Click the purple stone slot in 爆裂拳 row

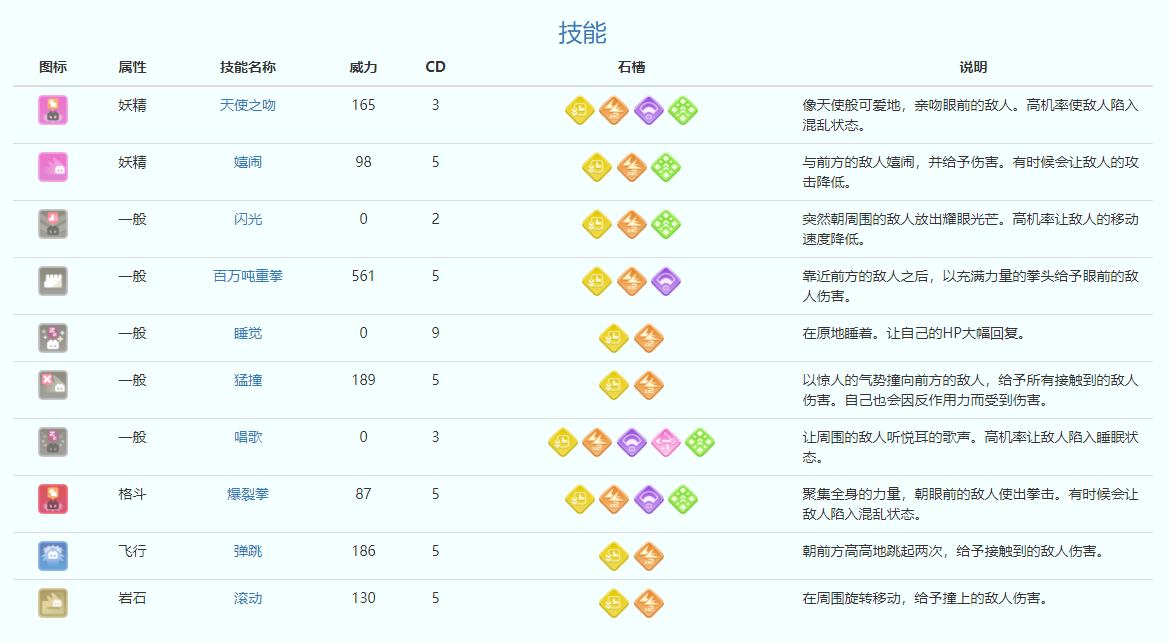pos(649,499)
